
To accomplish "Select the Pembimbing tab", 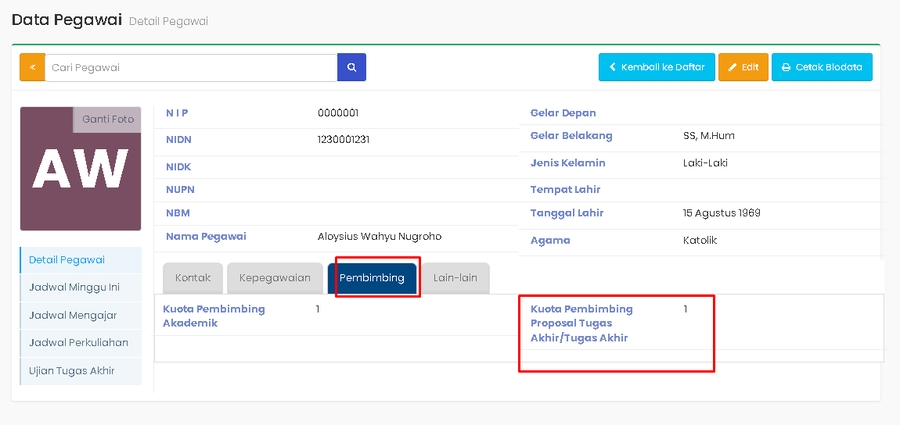I will [x=371, y=278].
